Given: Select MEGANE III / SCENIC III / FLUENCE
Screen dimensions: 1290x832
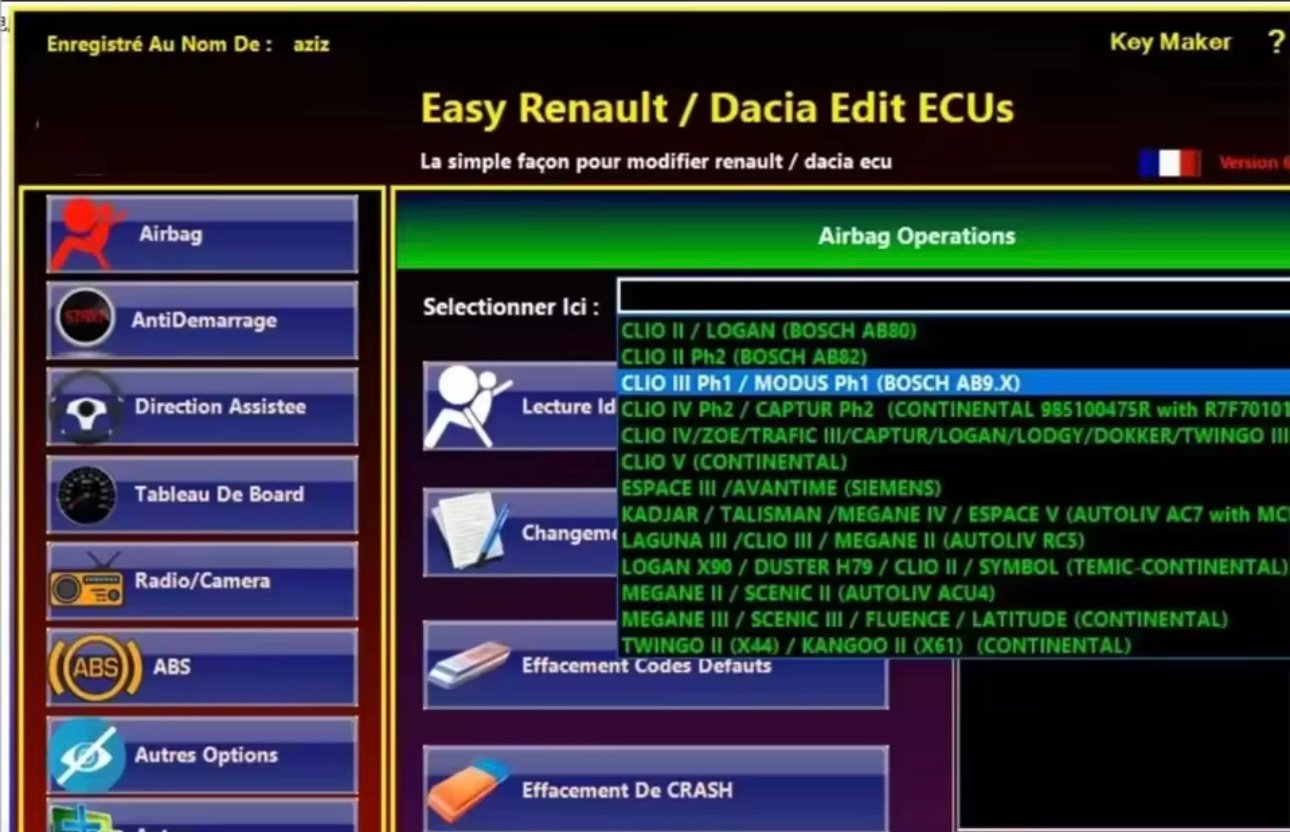Looking at the screenshot, I should (954, 619).
